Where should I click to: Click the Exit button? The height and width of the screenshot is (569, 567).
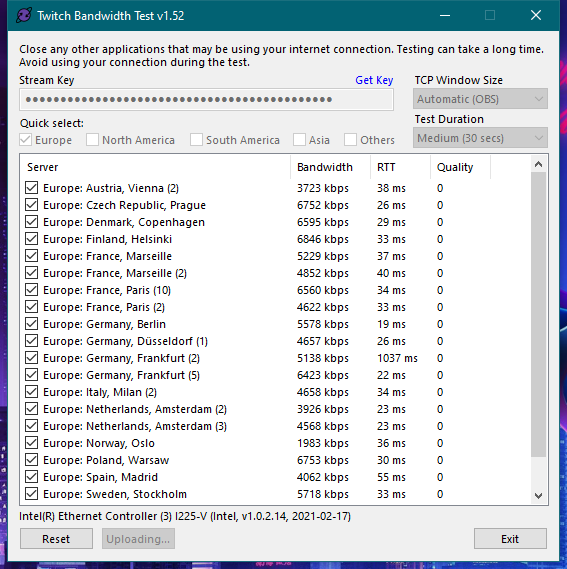[x=510, y=539]
